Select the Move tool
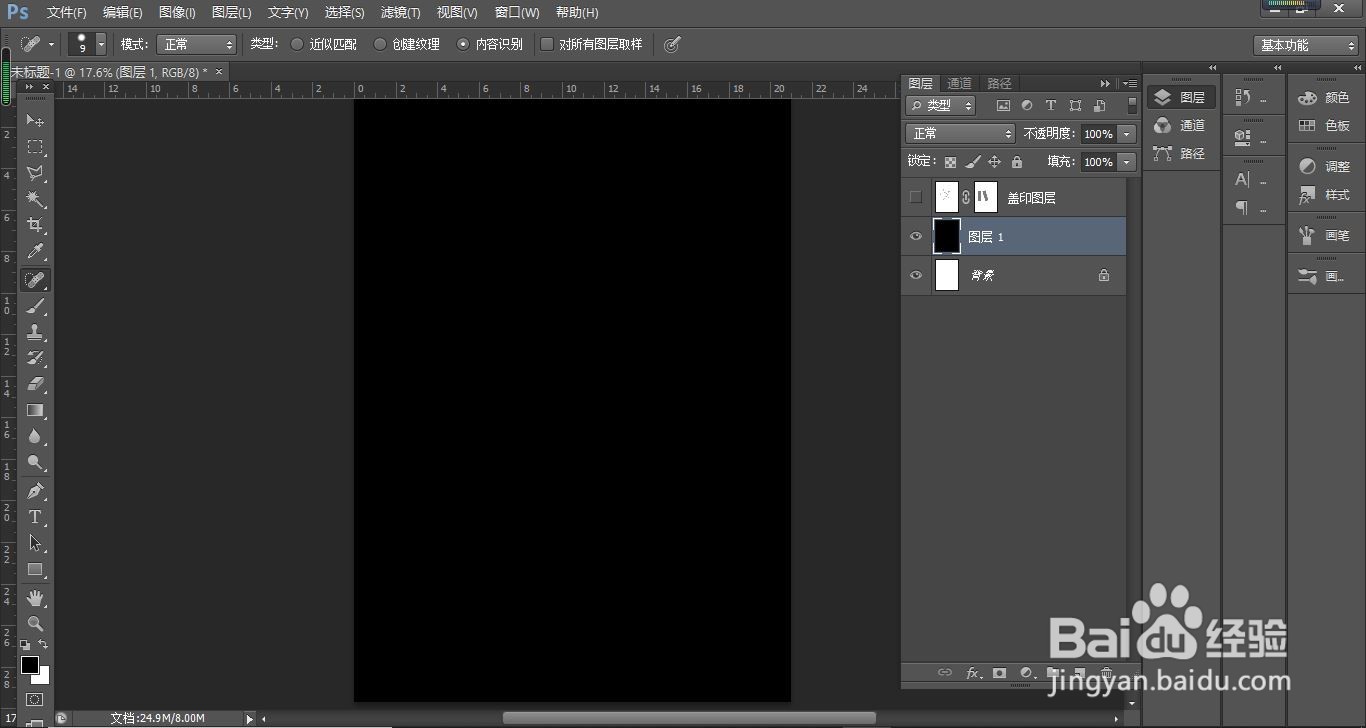 point(35,120)
